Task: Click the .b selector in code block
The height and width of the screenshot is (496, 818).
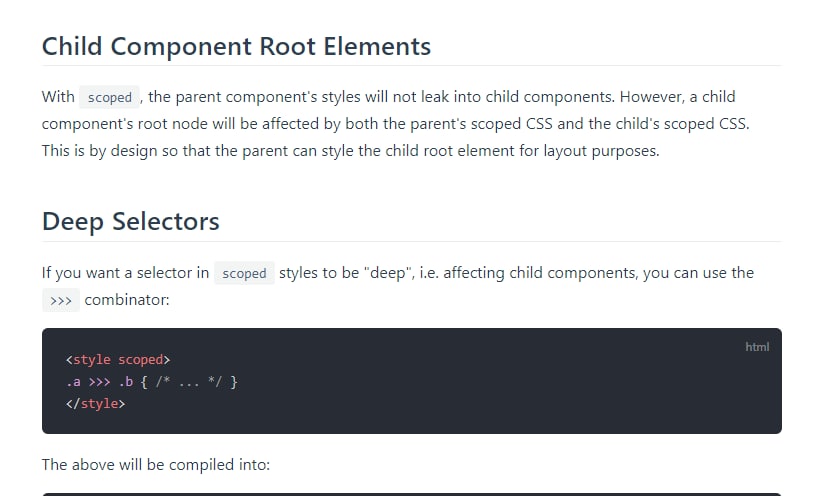Action: pos(126,382)
